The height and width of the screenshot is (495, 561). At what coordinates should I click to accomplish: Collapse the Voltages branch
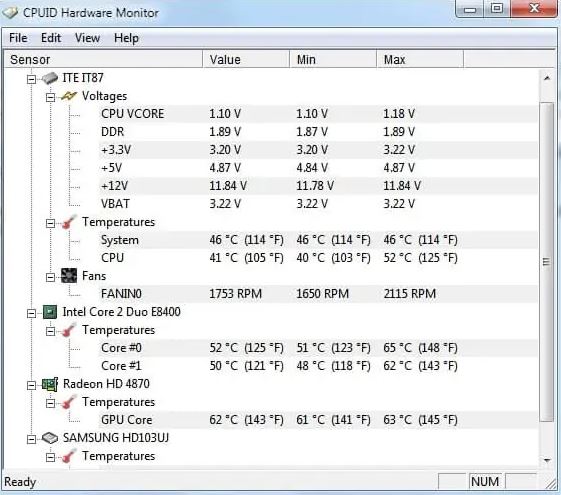click(x=50, y=97)
